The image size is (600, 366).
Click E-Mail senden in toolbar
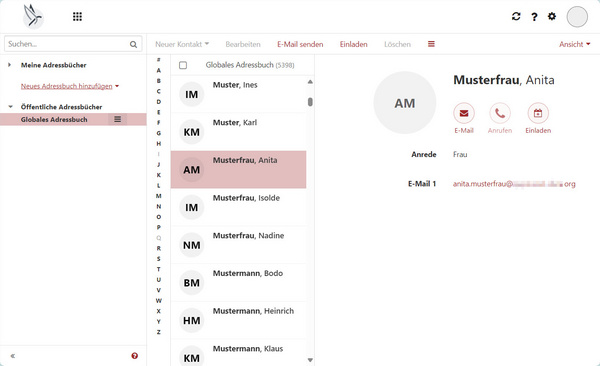(300, 44)
